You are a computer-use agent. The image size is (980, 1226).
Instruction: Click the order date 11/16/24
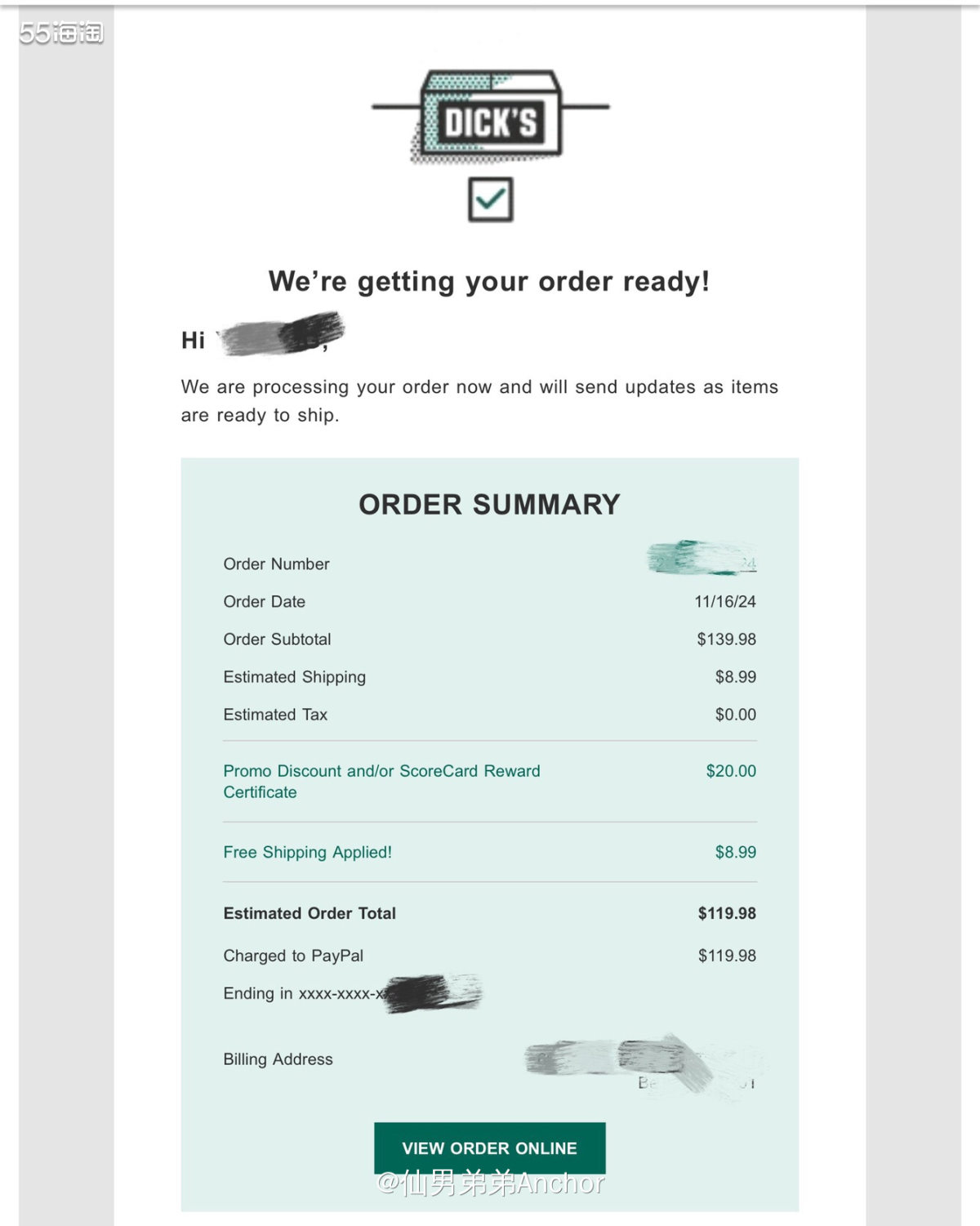click(724, 602)
